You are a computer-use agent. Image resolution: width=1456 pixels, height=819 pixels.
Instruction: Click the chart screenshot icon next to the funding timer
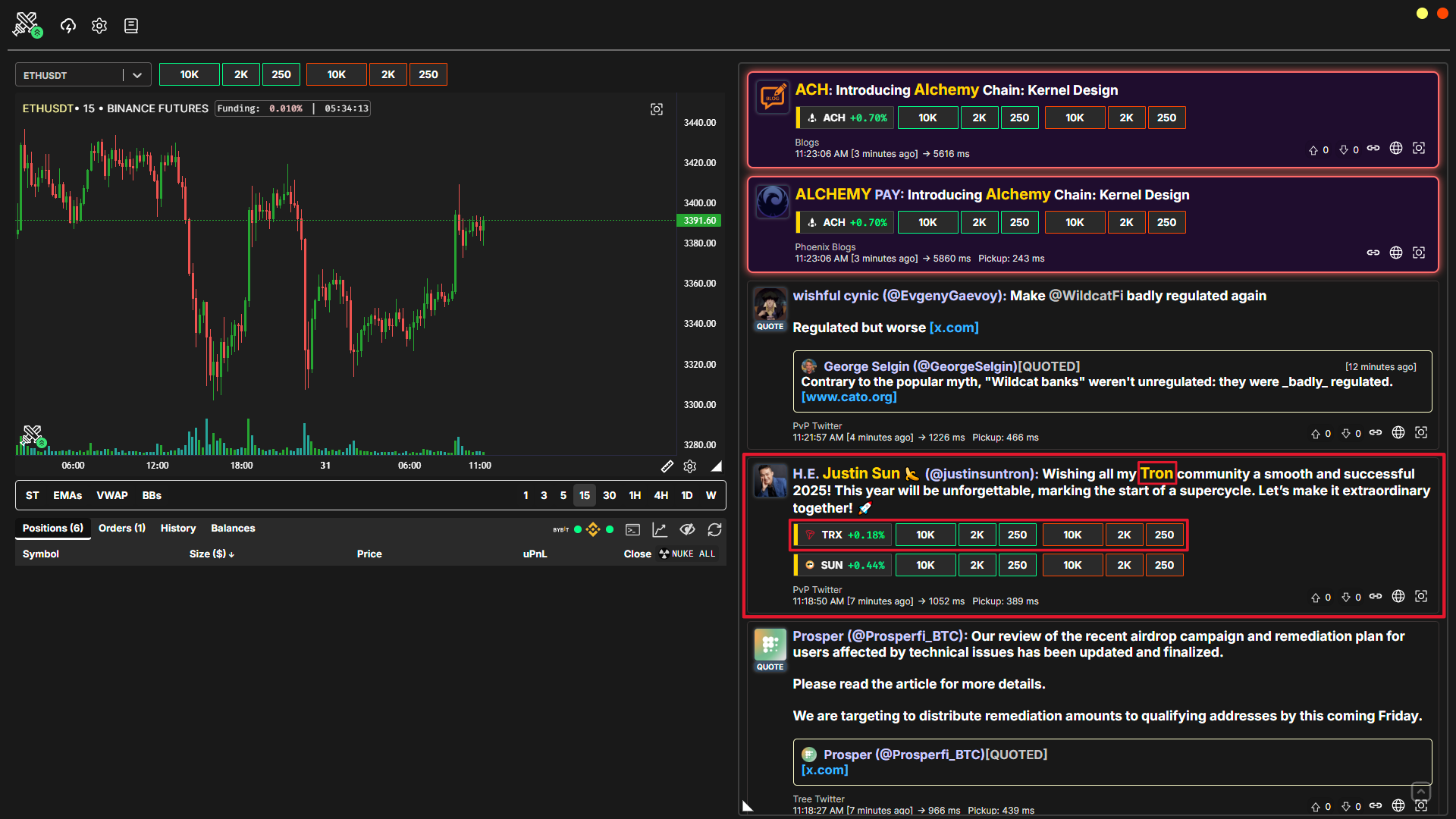point(657,109)
